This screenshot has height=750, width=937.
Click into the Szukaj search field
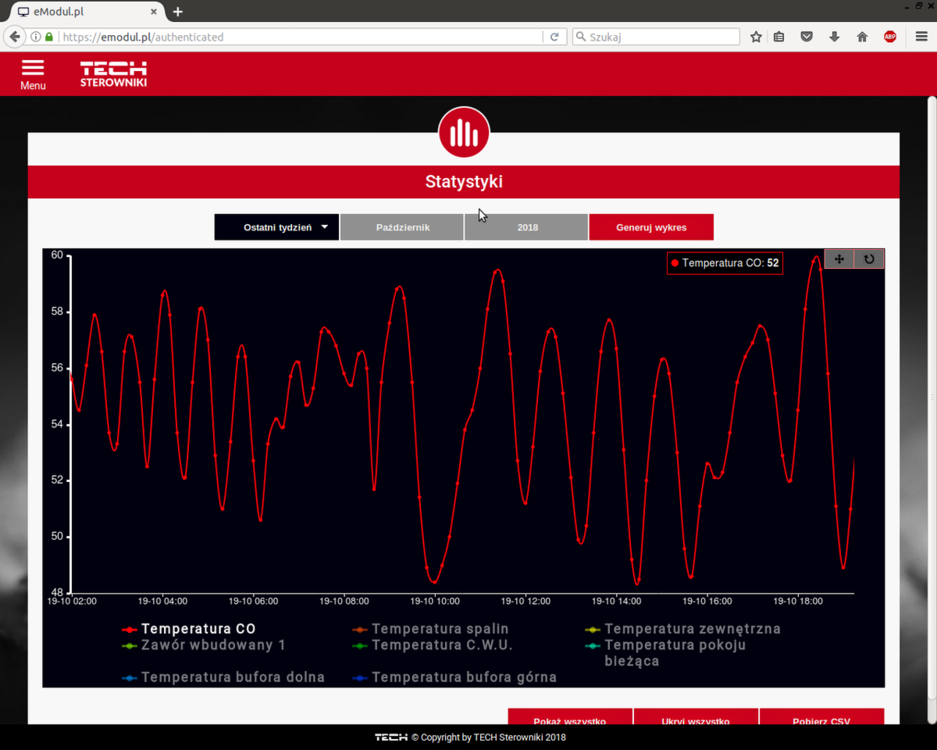(x=660, y=37)
